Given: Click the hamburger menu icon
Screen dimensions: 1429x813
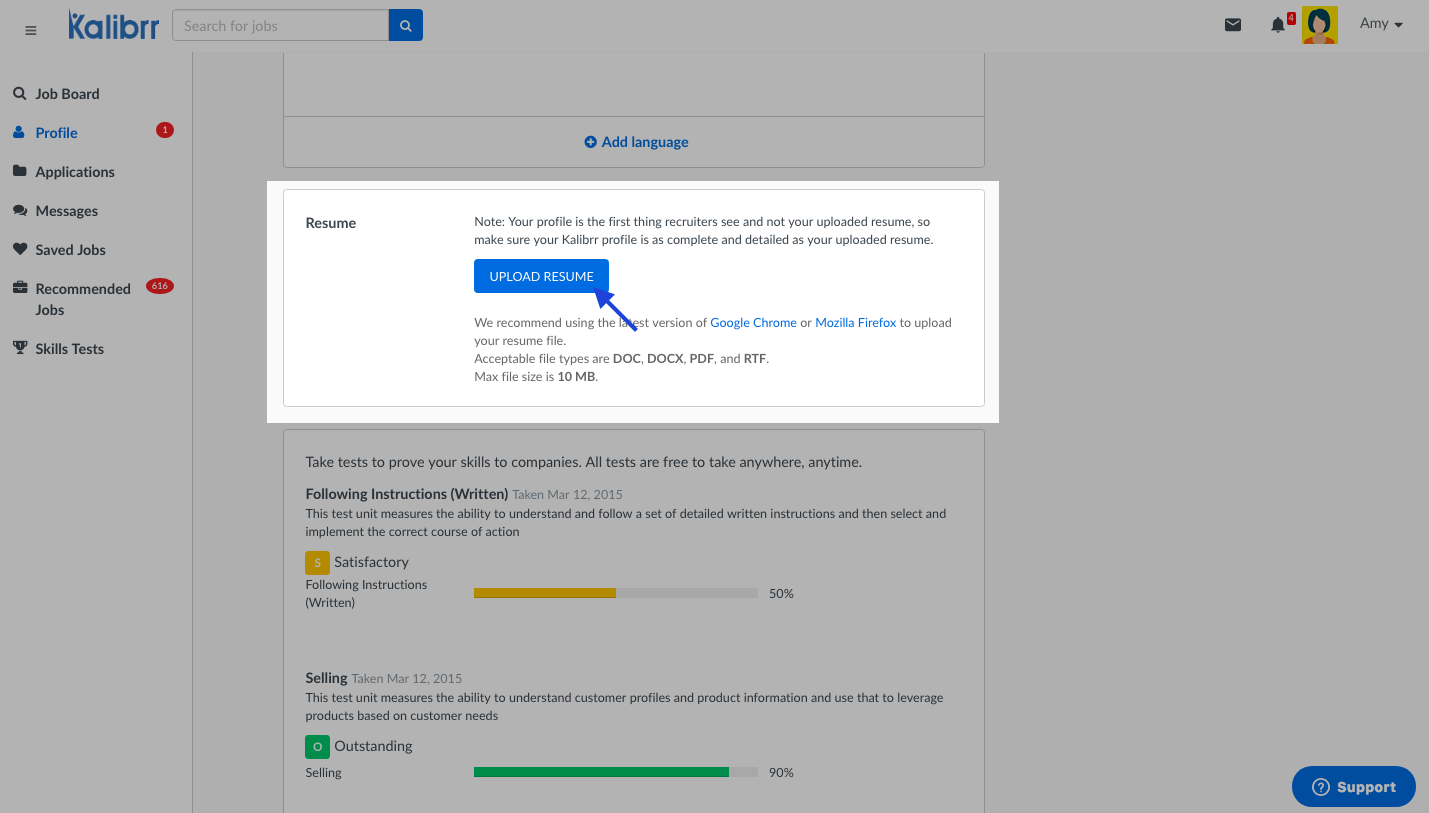Looking at the screenshot, I should (31, 30).
